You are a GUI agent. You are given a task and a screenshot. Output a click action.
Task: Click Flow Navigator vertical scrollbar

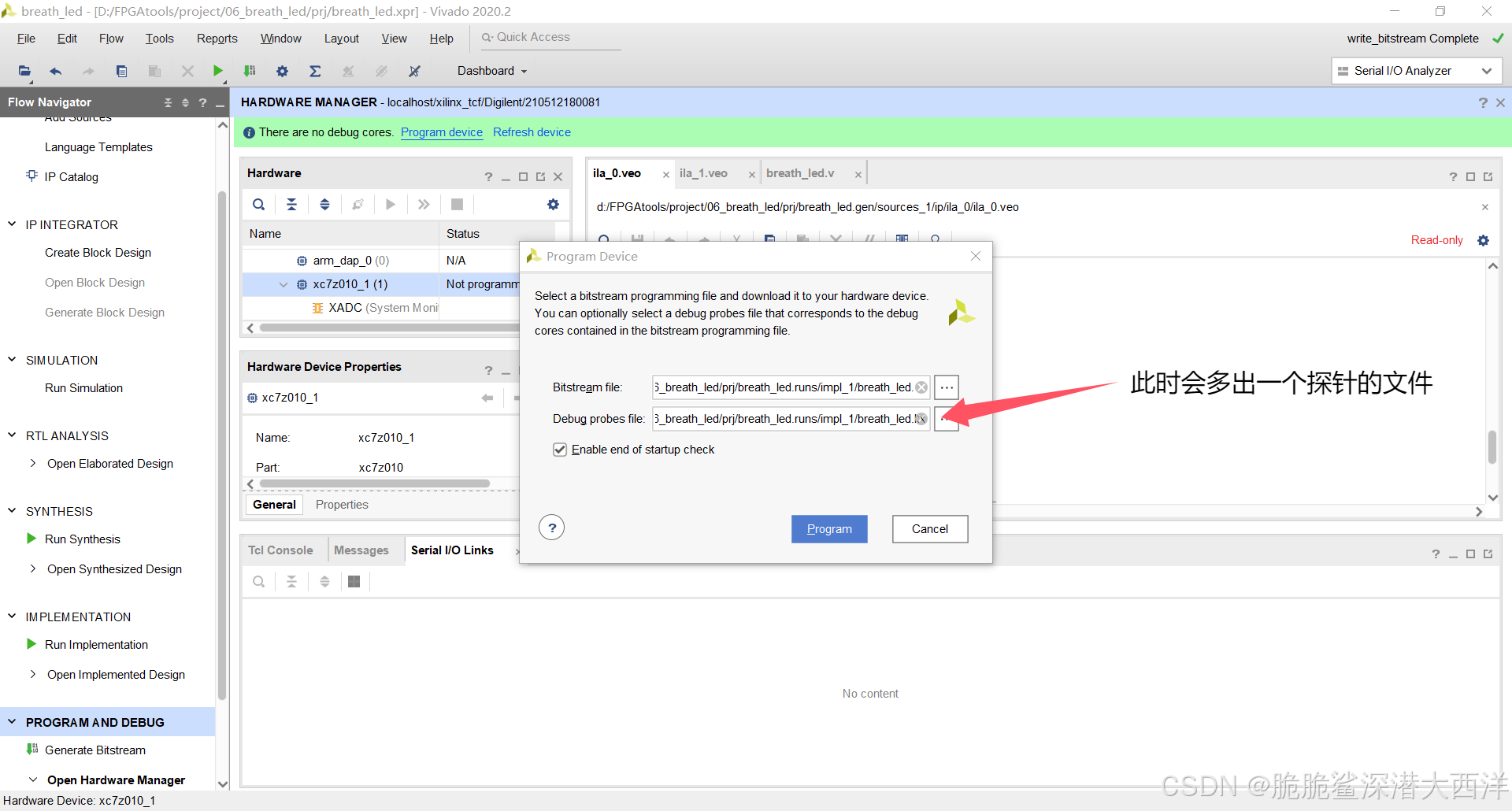pos(222,445)
